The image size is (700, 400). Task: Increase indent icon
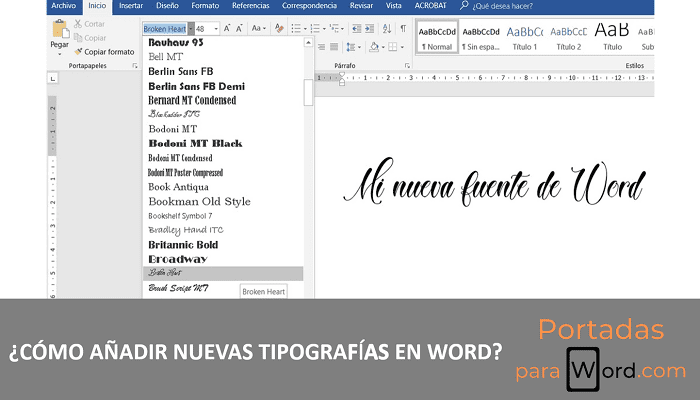370,29
